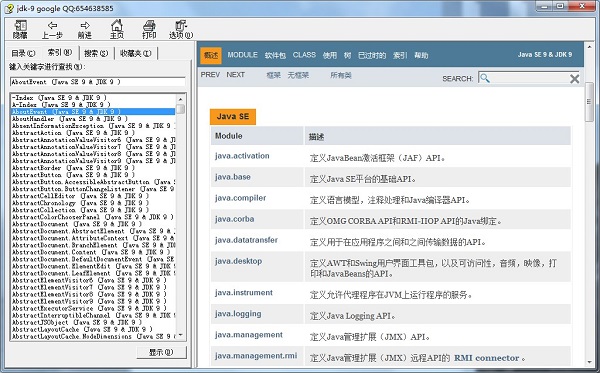Click index list scroll up arrow

click(180, 98)
